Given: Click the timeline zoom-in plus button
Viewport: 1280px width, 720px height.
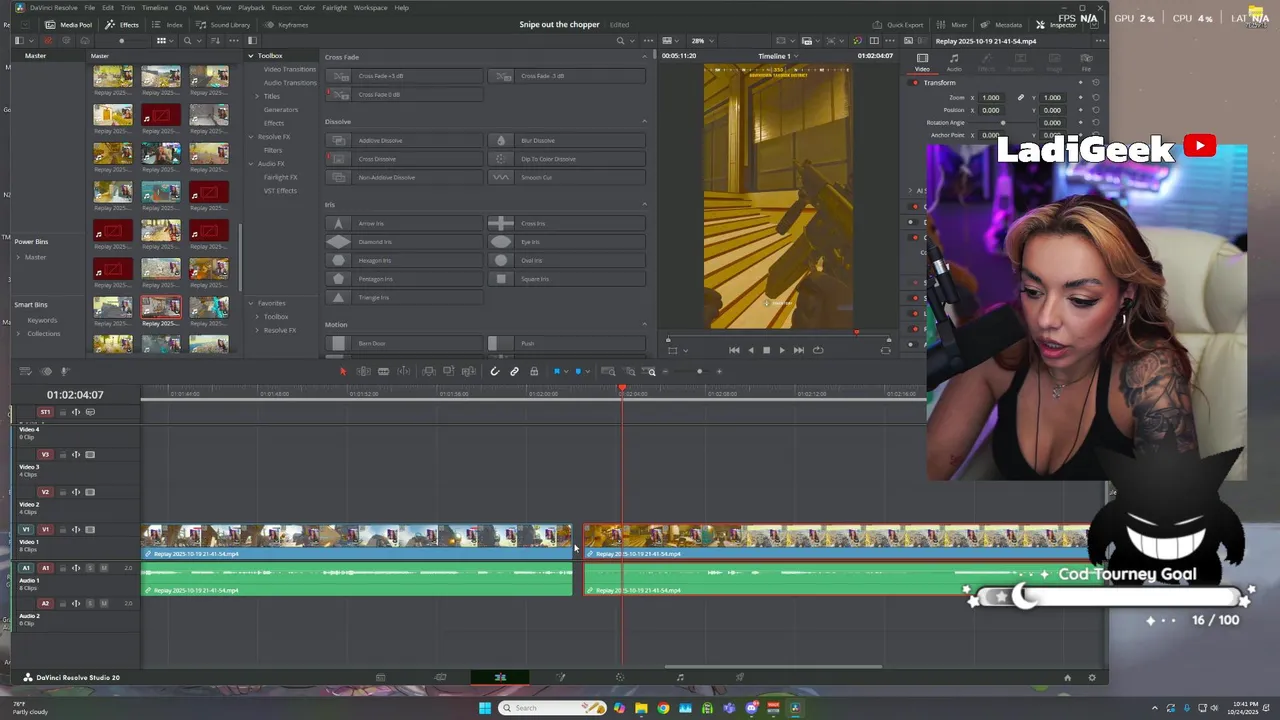Looking at the screenshot, I should pyautogui.click(x=719, y=372).
